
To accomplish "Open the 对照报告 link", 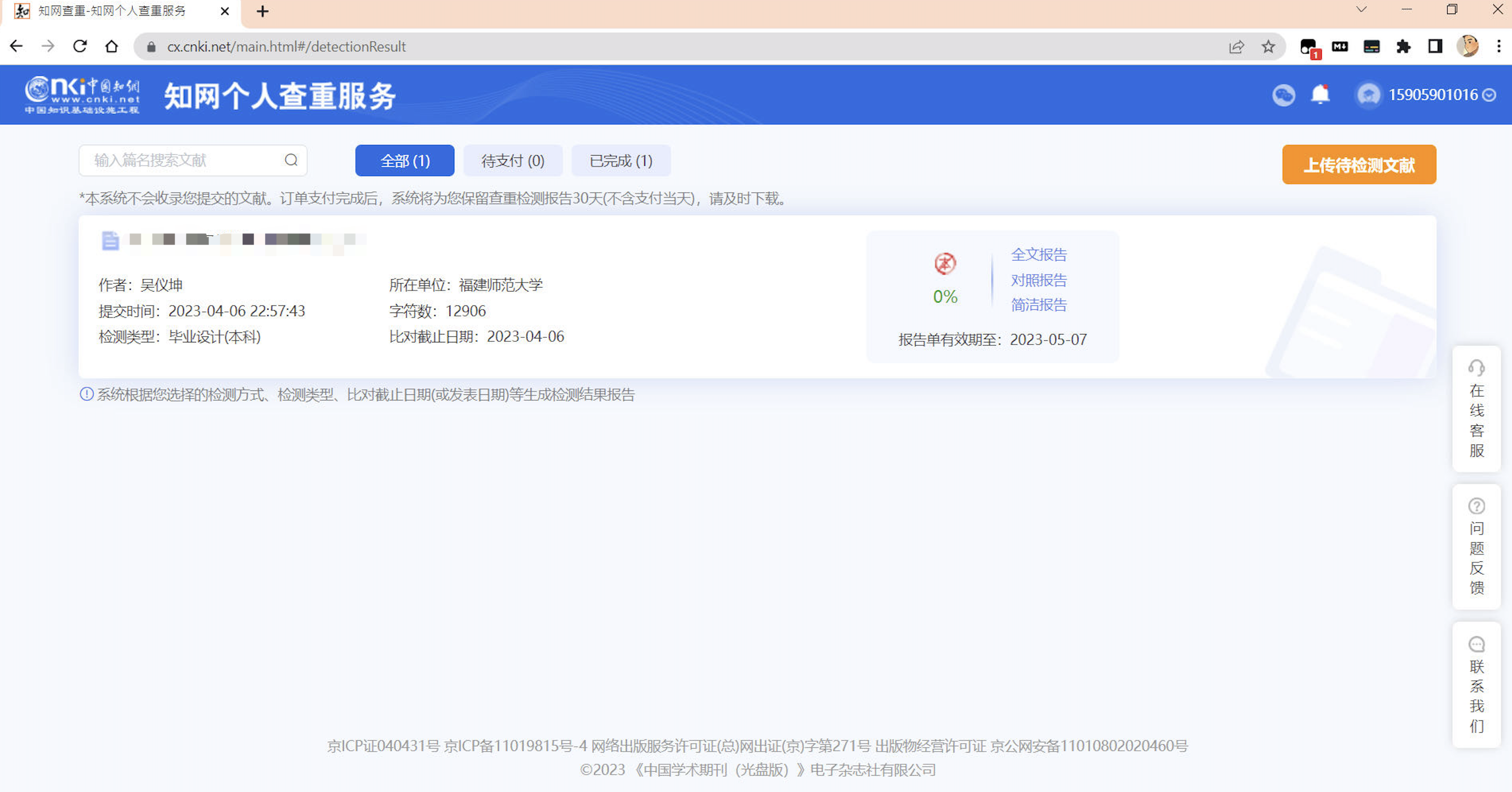I will point(1038,280).
